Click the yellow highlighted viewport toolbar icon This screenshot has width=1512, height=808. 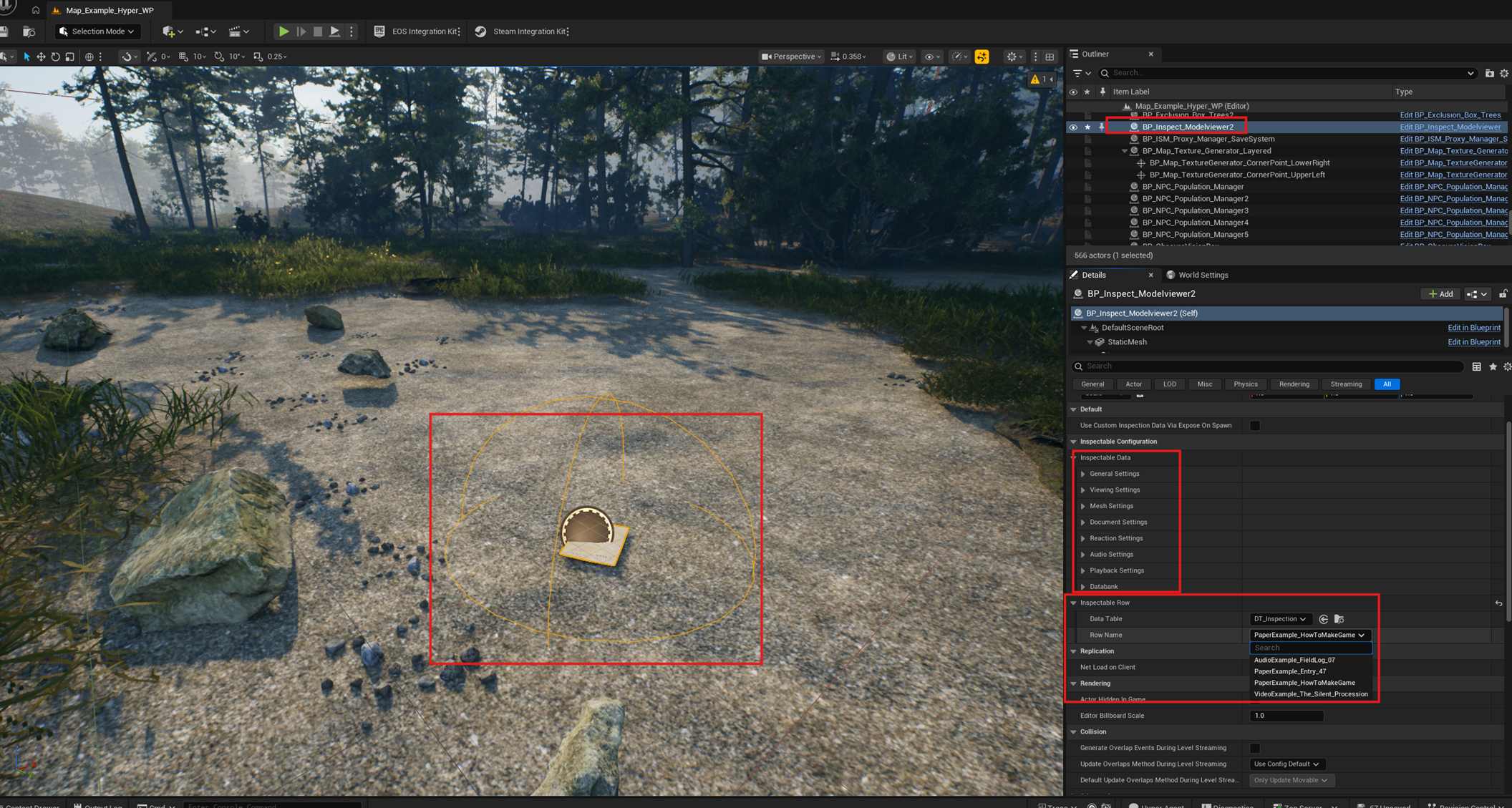point(982,57)
